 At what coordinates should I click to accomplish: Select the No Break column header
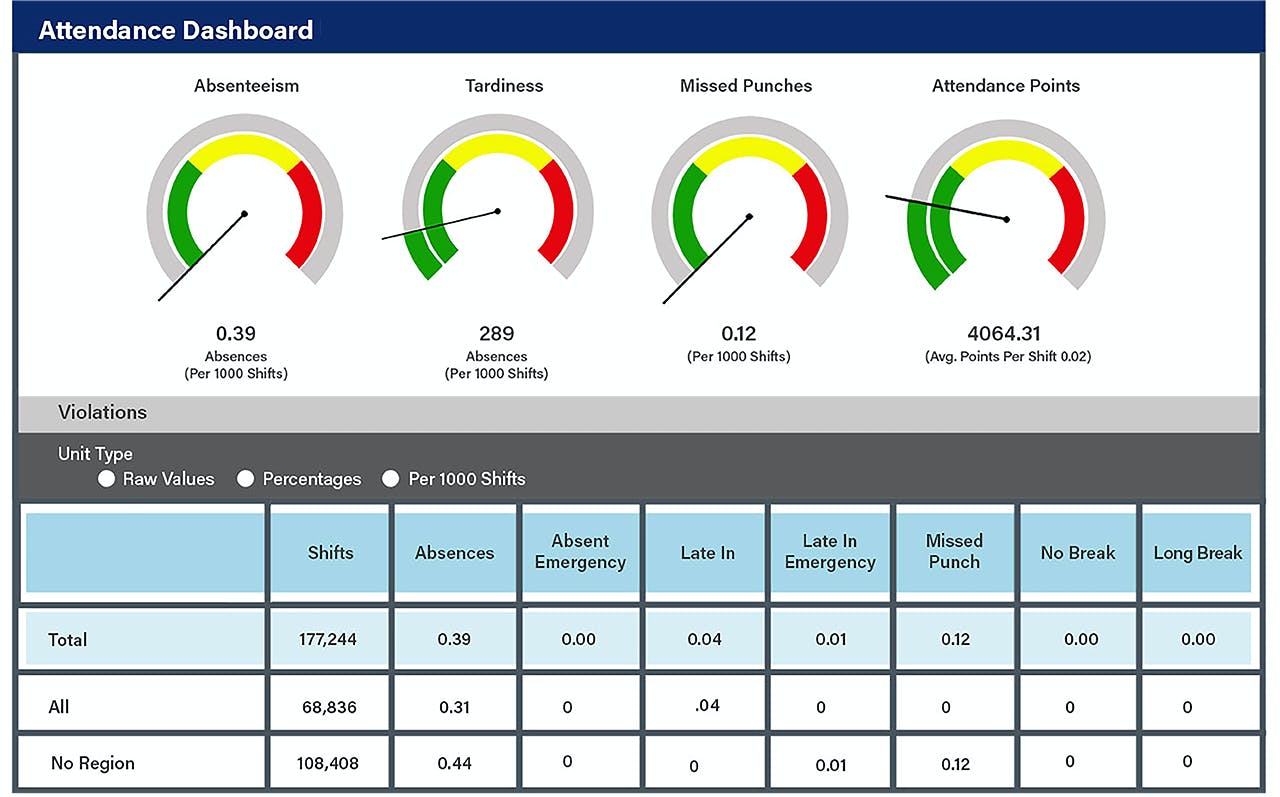(x=1078, y=553)
